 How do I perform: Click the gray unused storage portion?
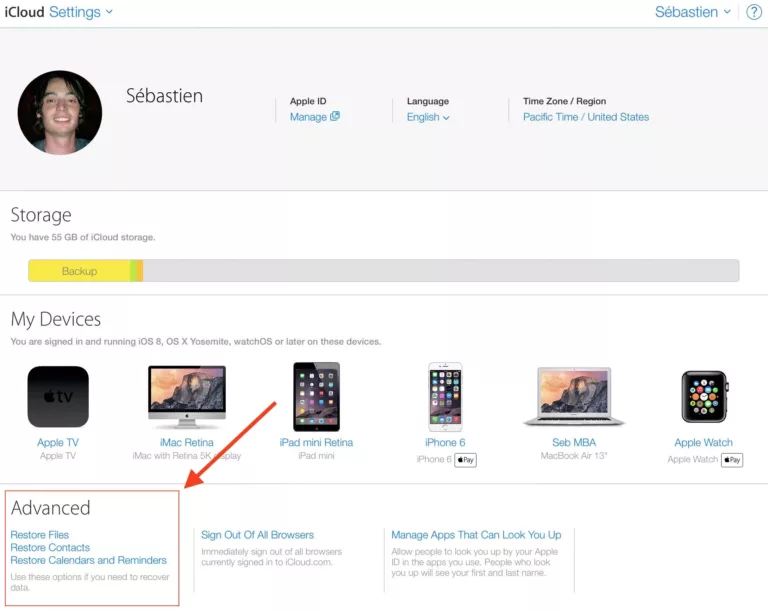click(441, 270)
